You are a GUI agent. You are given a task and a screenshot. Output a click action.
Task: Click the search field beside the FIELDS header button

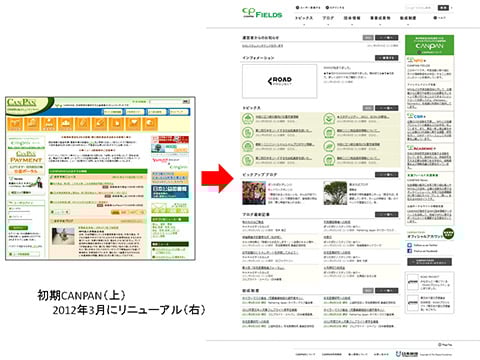(420, 8)
